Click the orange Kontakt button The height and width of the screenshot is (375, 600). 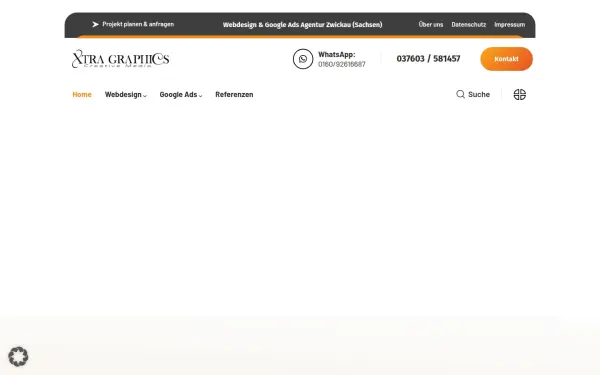point(506,59)
